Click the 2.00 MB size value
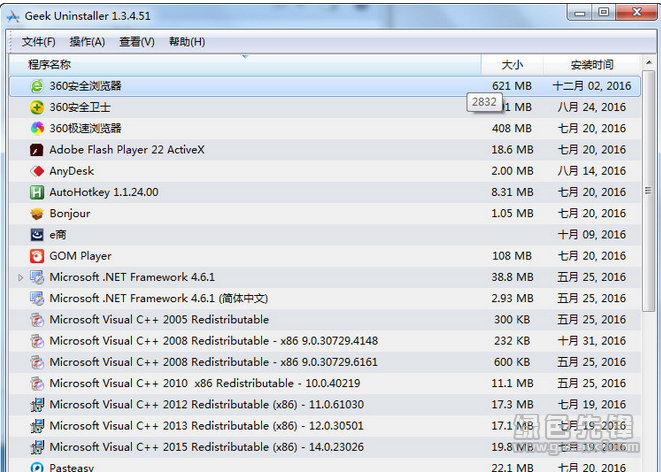The image size is (661, 472). click(x=512, y=171)
